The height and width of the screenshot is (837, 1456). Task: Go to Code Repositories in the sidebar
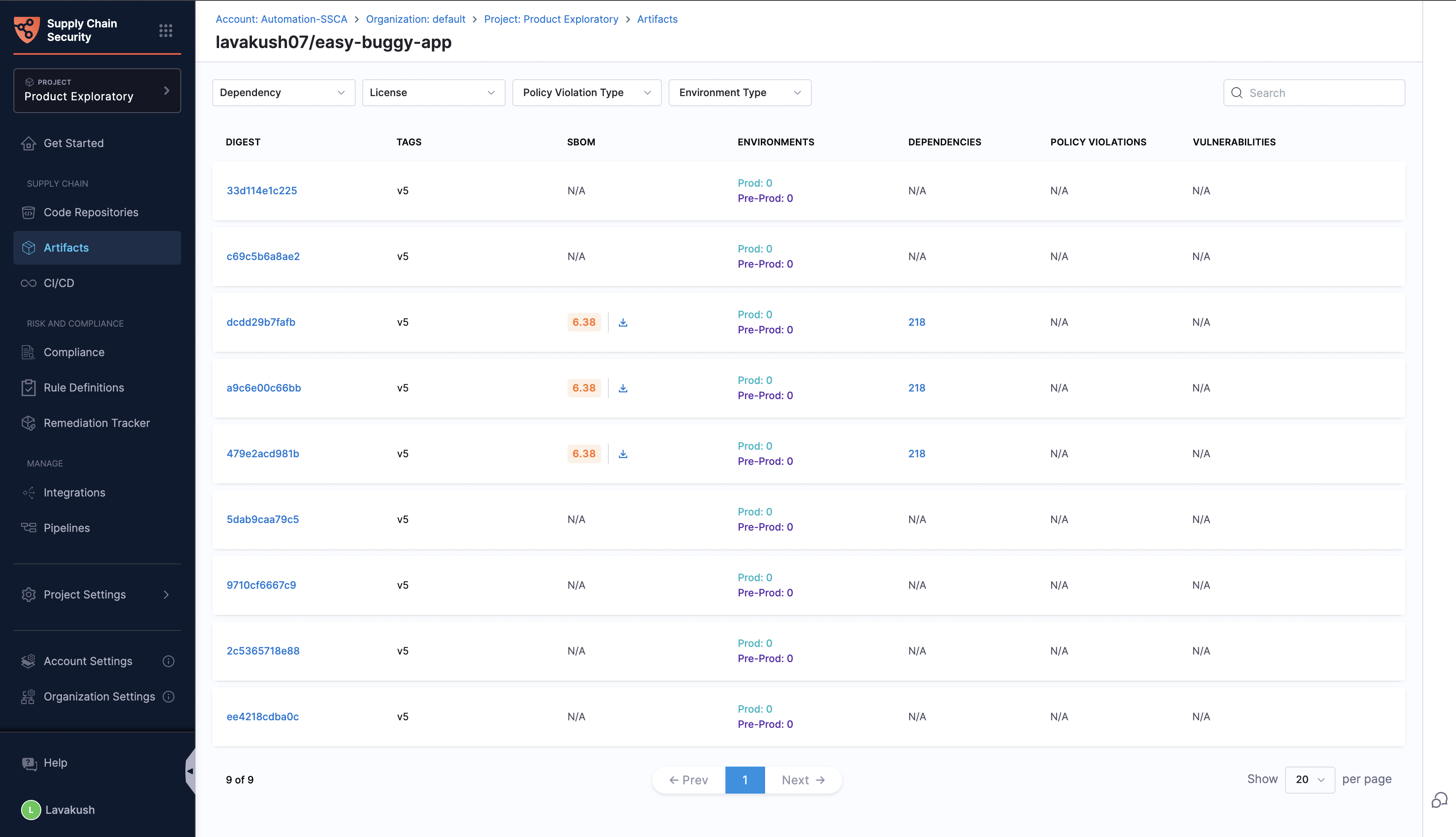[x=91, y=213]
